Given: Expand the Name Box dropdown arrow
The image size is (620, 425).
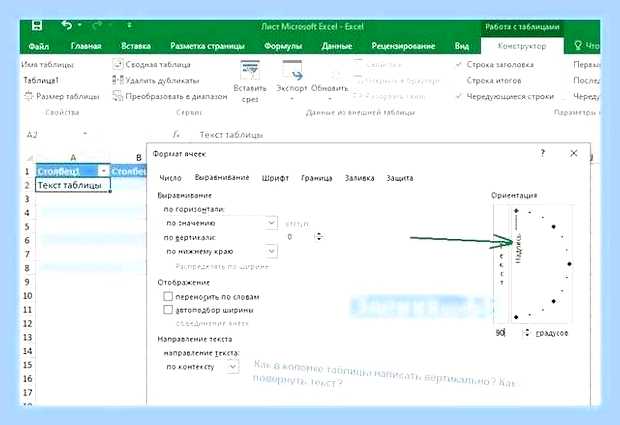Looking at the screenshot, I should (85, 134).
